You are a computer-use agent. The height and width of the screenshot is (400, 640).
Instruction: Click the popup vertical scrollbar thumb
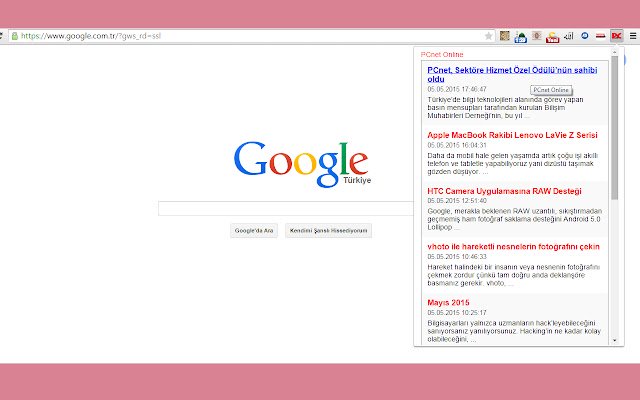coord(614,127)
